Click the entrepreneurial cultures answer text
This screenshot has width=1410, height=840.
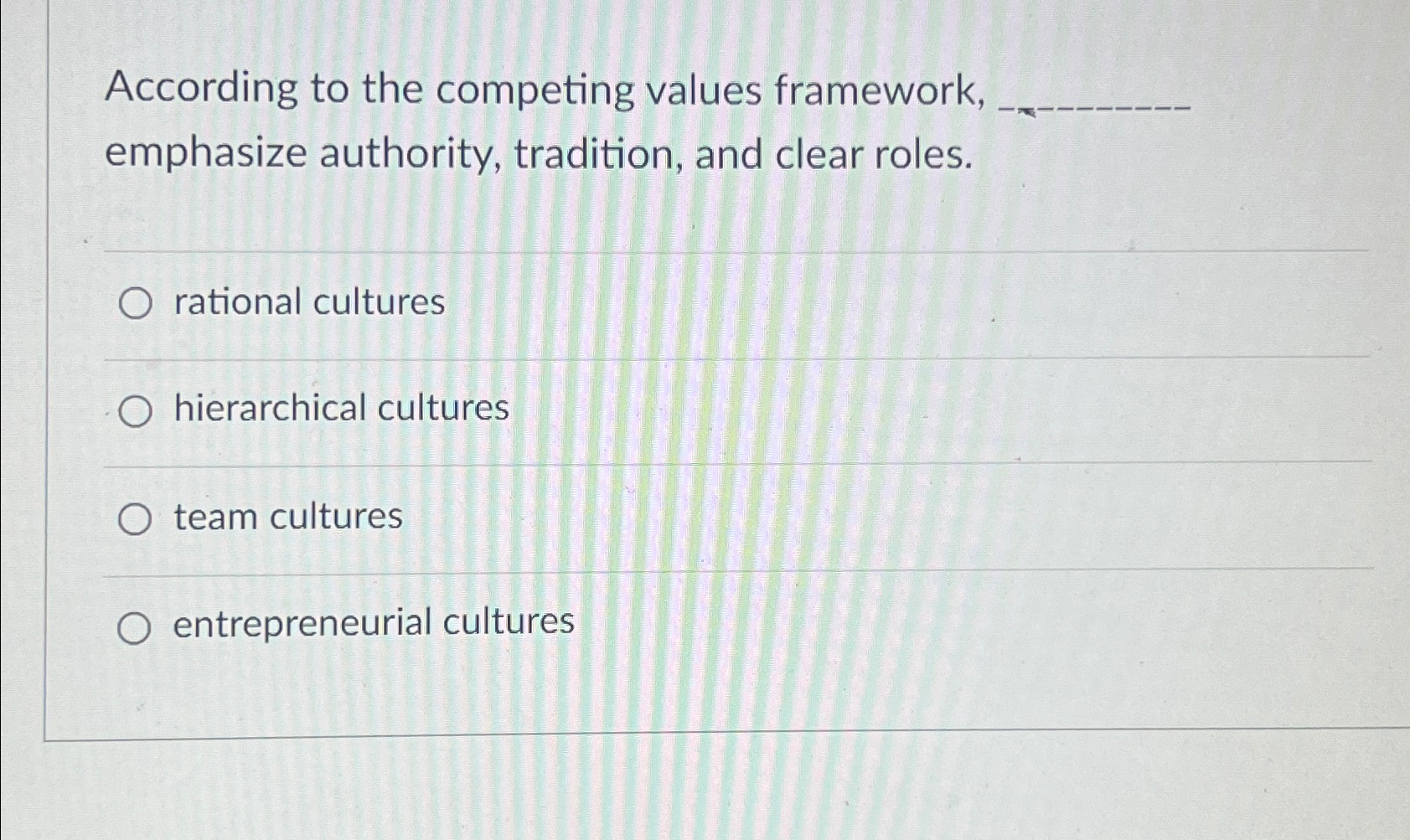click(x=372, y=624)
